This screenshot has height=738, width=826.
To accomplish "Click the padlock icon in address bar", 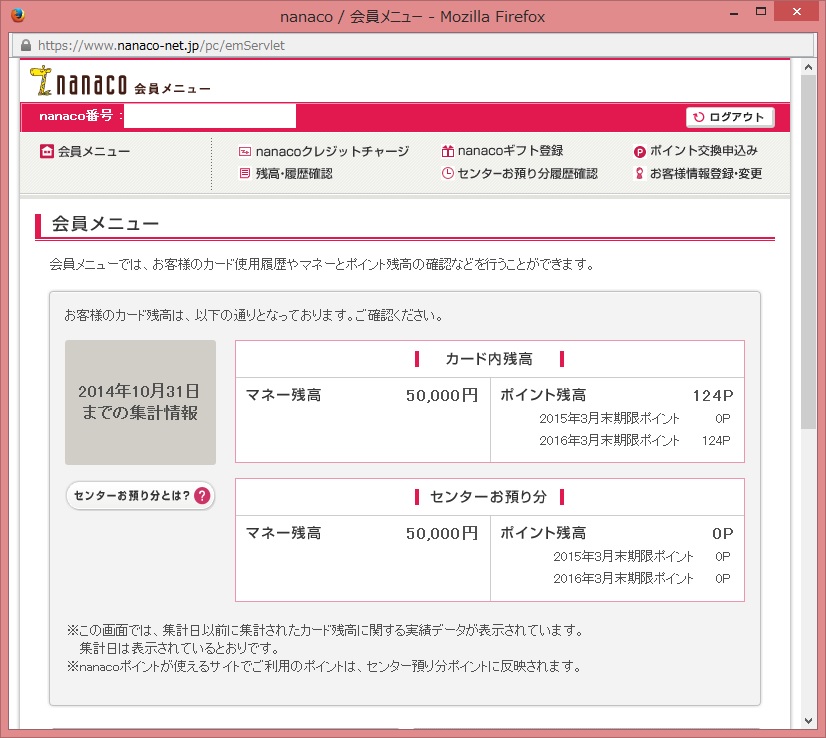I will pyautogui.click(x=26, y=46).
